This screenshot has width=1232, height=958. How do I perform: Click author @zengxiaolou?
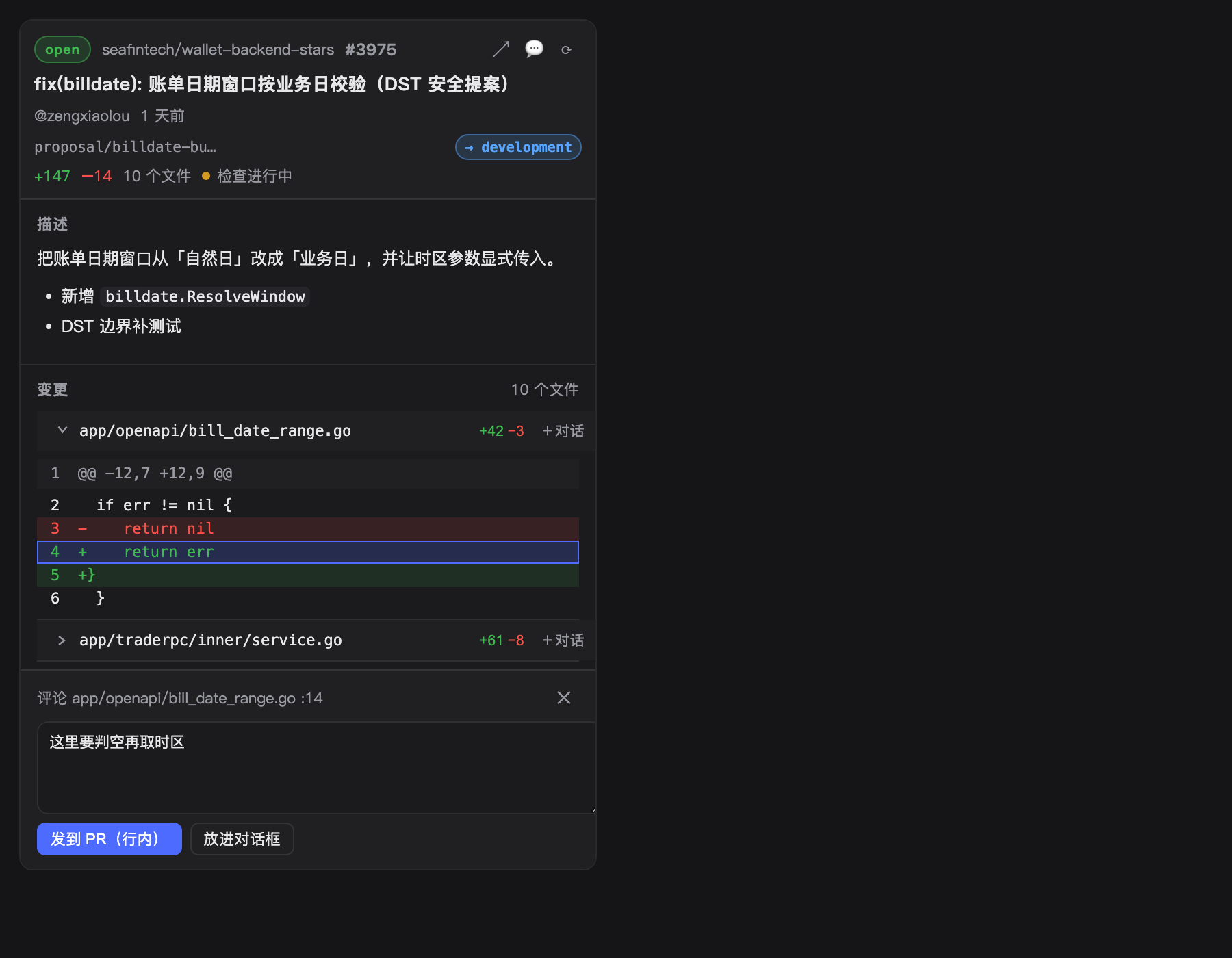click(x=82, y=116)
